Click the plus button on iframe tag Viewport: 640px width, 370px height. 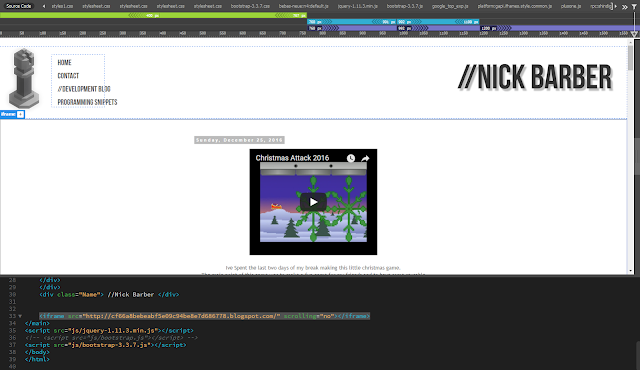pos(20,114)
